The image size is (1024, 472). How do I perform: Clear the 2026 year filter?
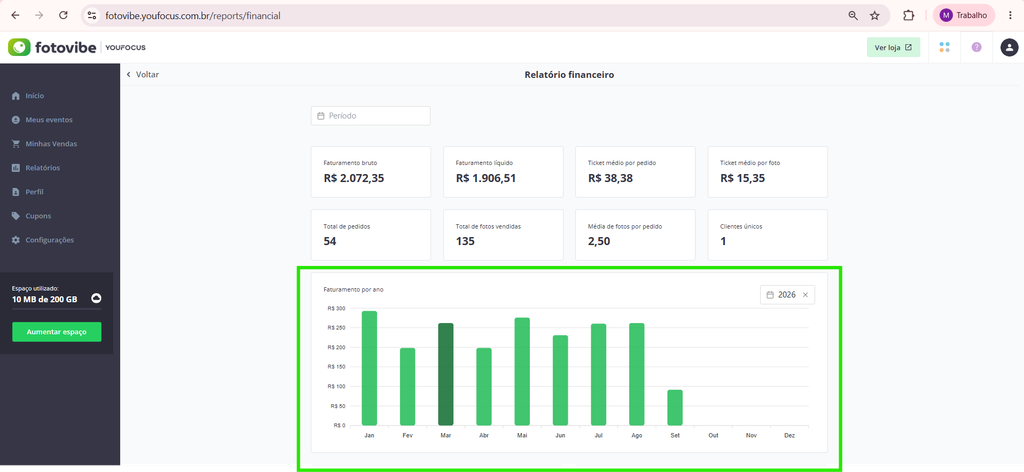click(805, 295)
